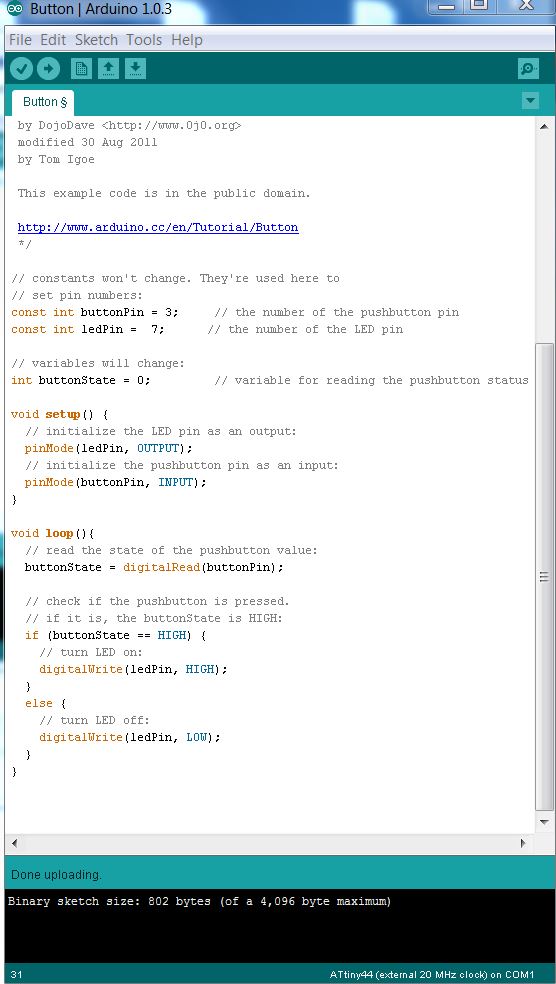Open the Tools menu
The width and height of the screenshot is (556, 984).
[x=144, y=40]
